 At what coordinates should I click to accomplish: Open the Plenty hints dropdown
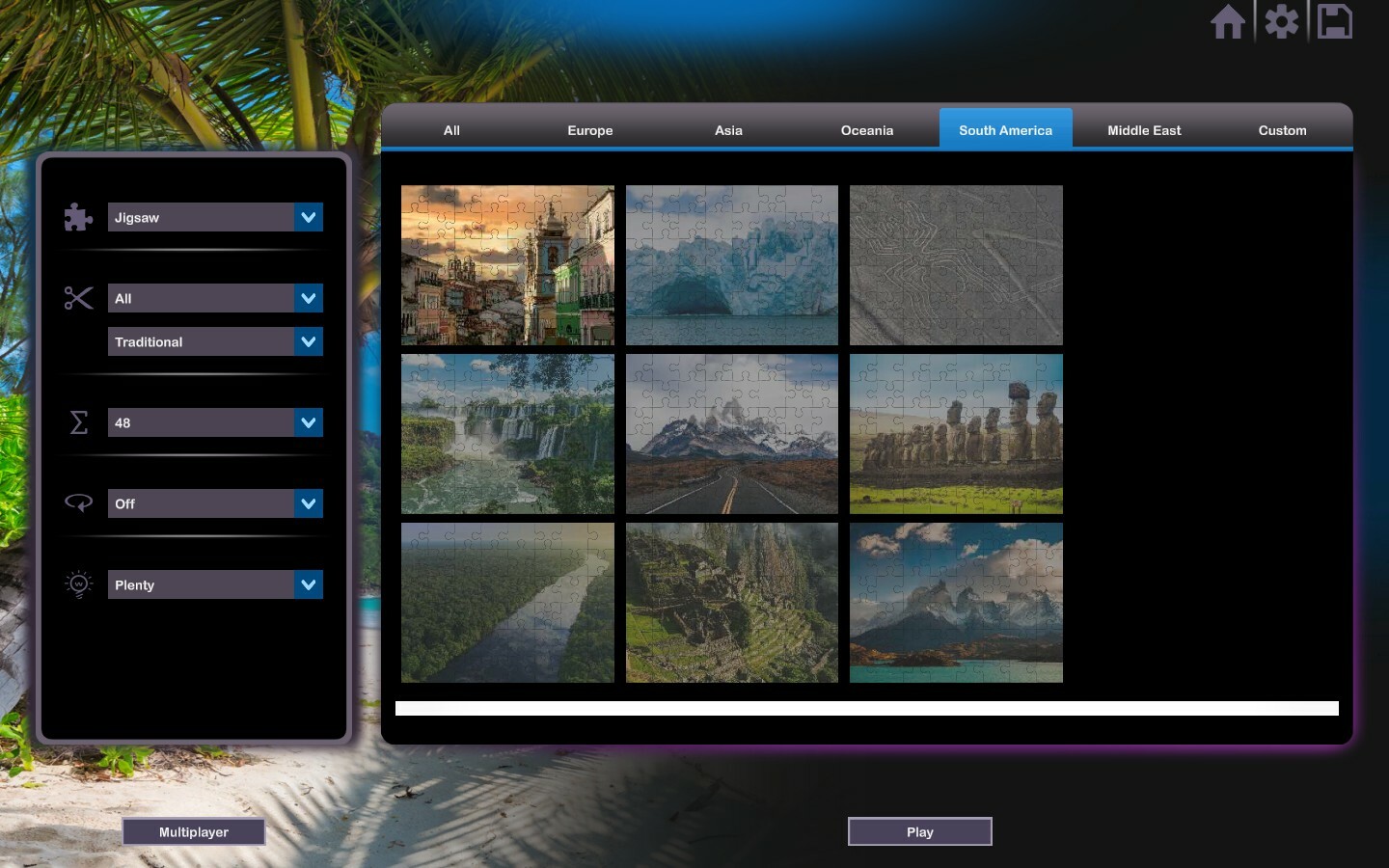(x=215, y=584)
